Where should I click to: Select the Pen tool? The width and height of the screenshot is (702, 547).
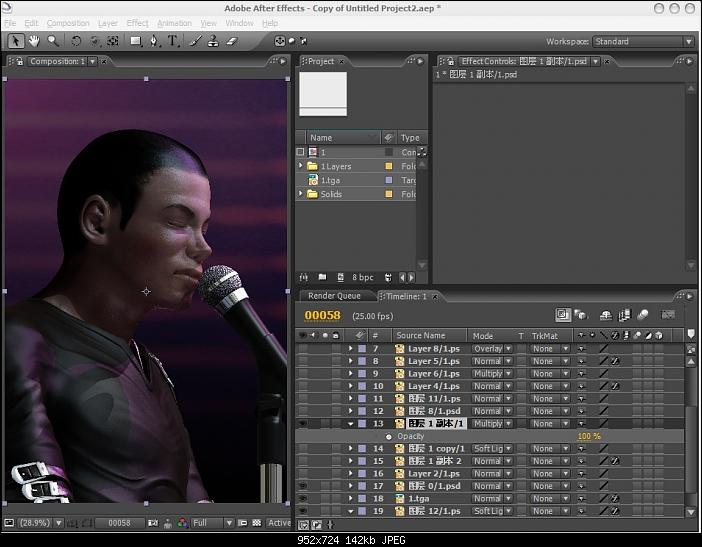pyautogui.click(x=153, y=41)
